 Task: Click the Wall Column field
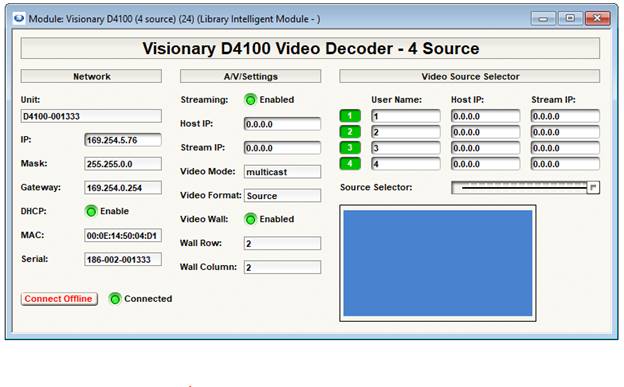(x=282, y=267)
